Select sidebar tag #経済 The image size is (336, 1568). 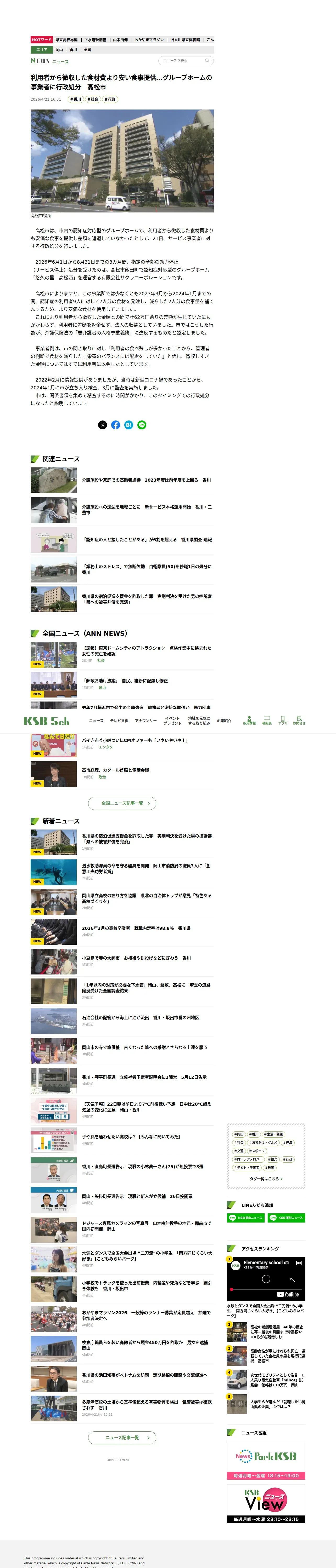pos(287,1143)
